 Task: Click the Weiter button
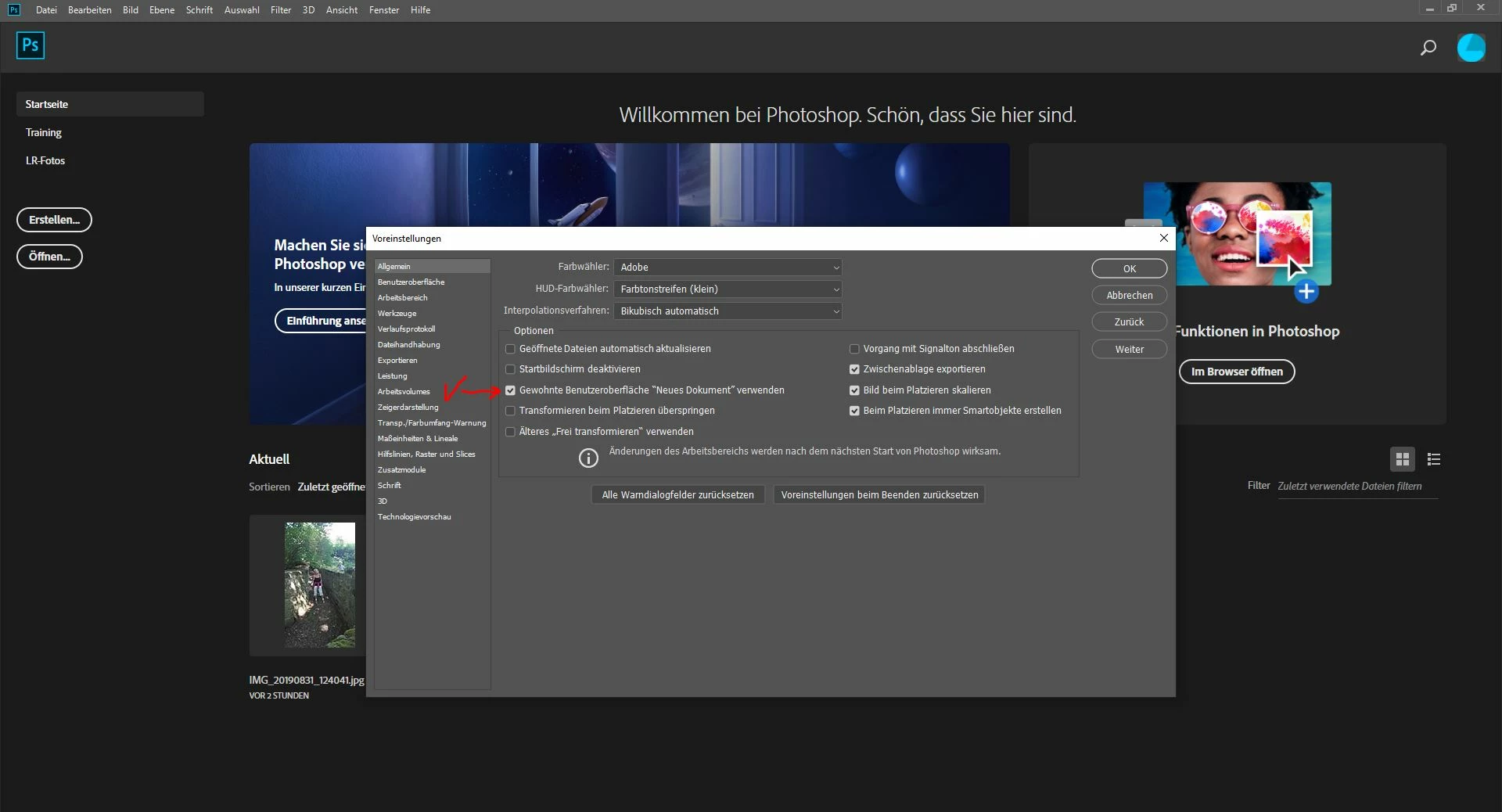(1130, 350)
